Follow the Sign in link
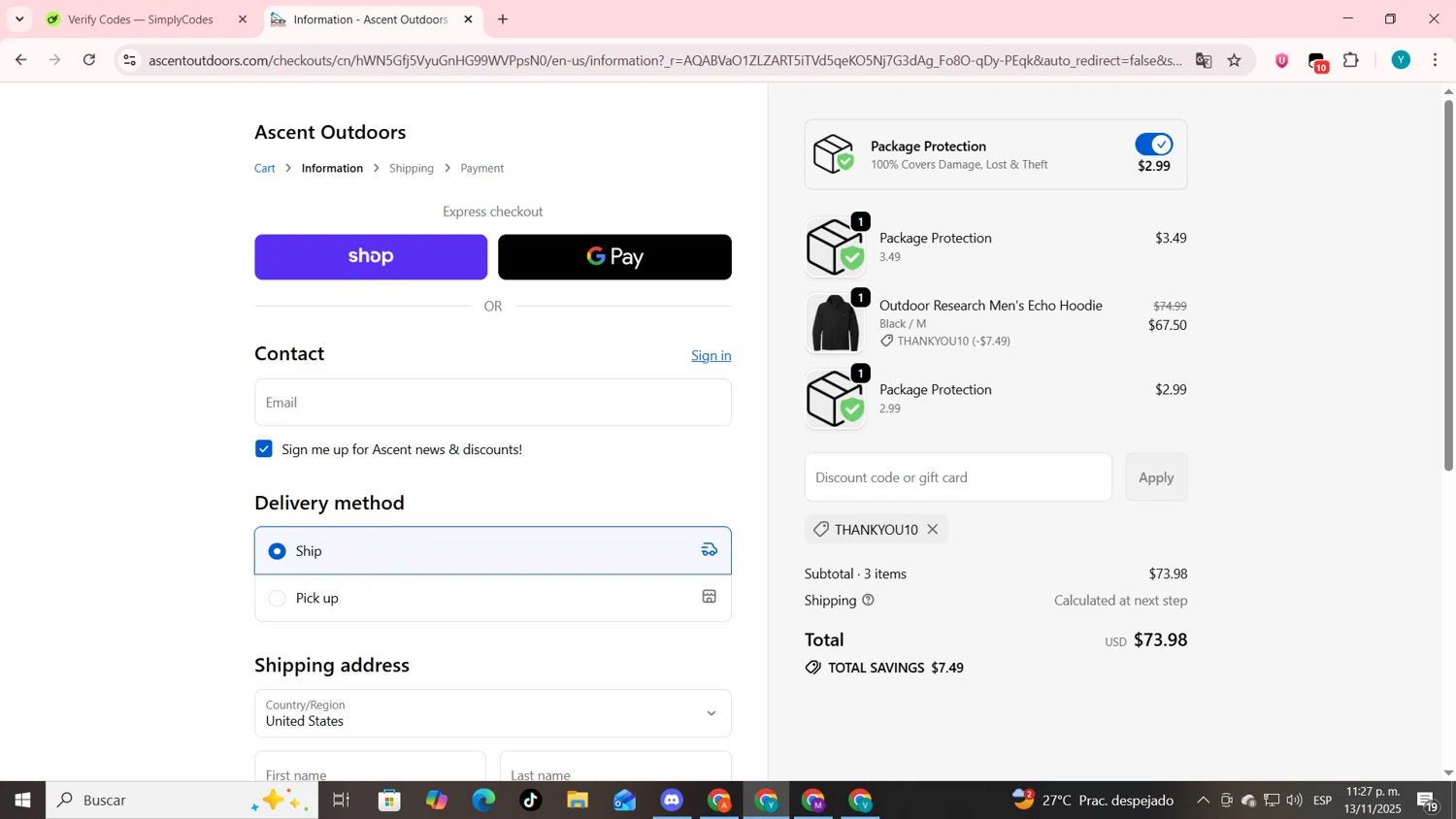Screen dimensions: 1456x819 (711, 355)
